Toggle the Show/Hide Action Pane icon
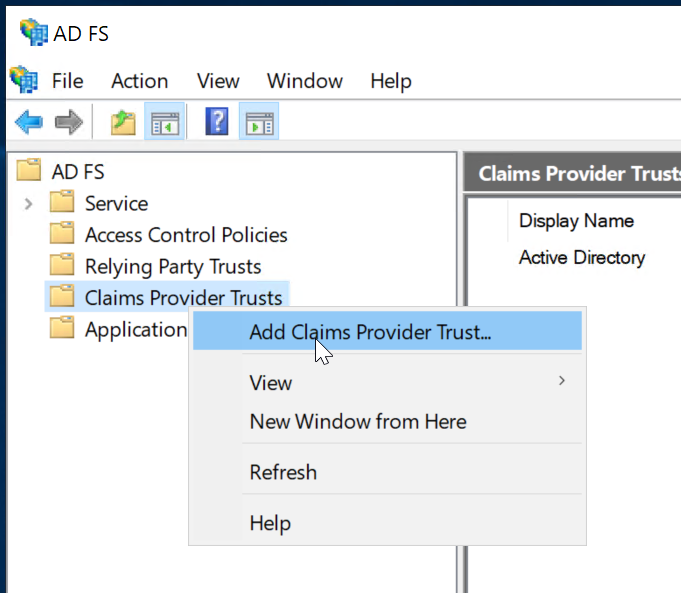The image size is (681, 593). click(259, 121)
